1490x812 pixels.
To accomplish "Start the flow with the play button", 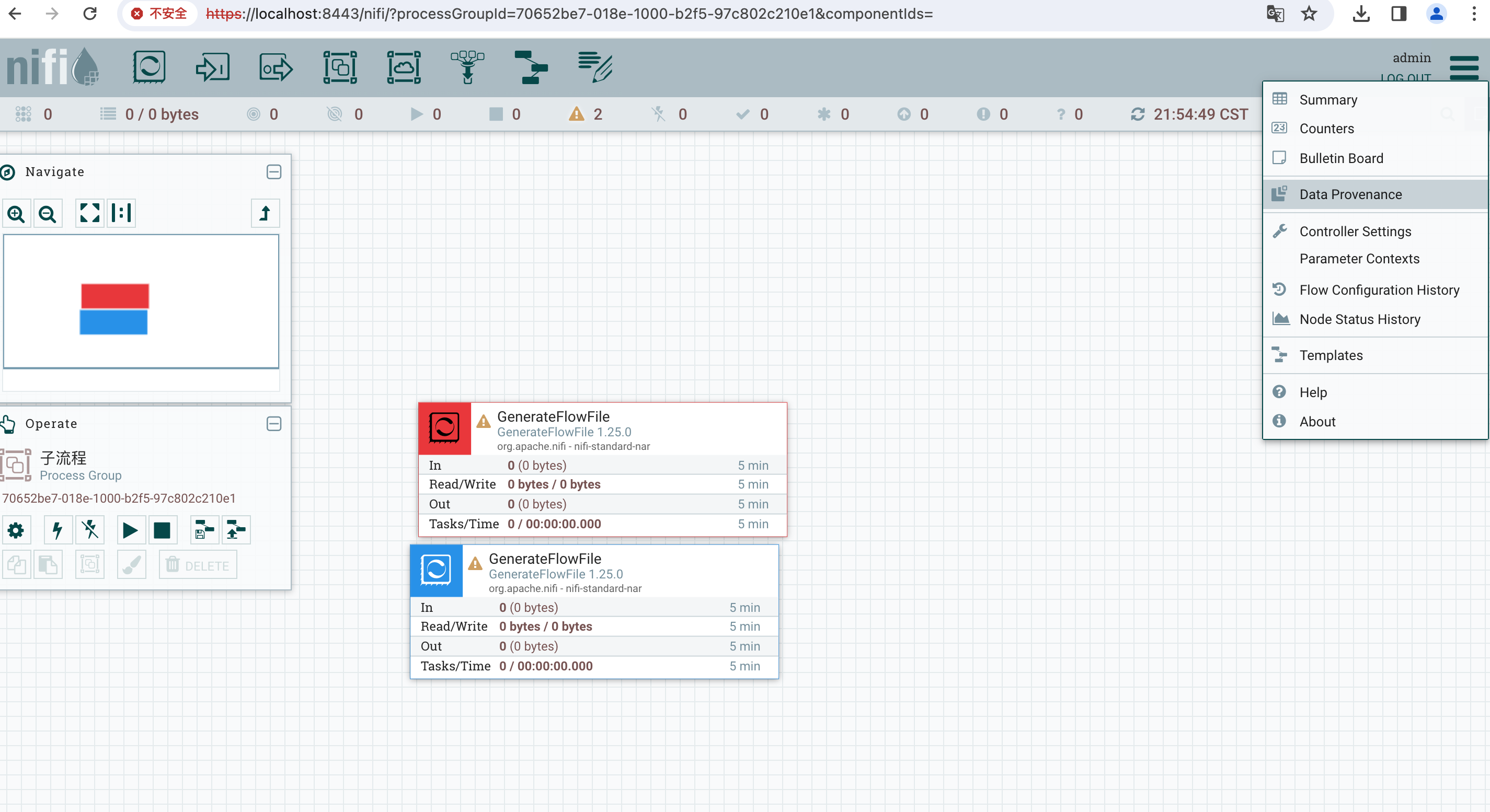I will pyautogui.click(x=131, y=530).
